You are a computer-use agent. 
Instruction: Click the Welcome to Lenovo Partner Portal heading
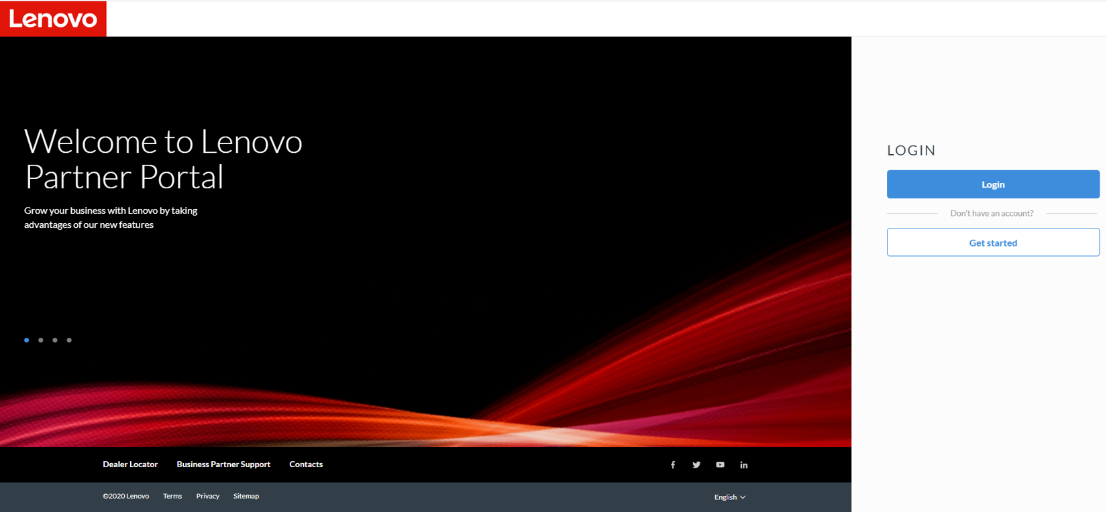click(163, 159)
